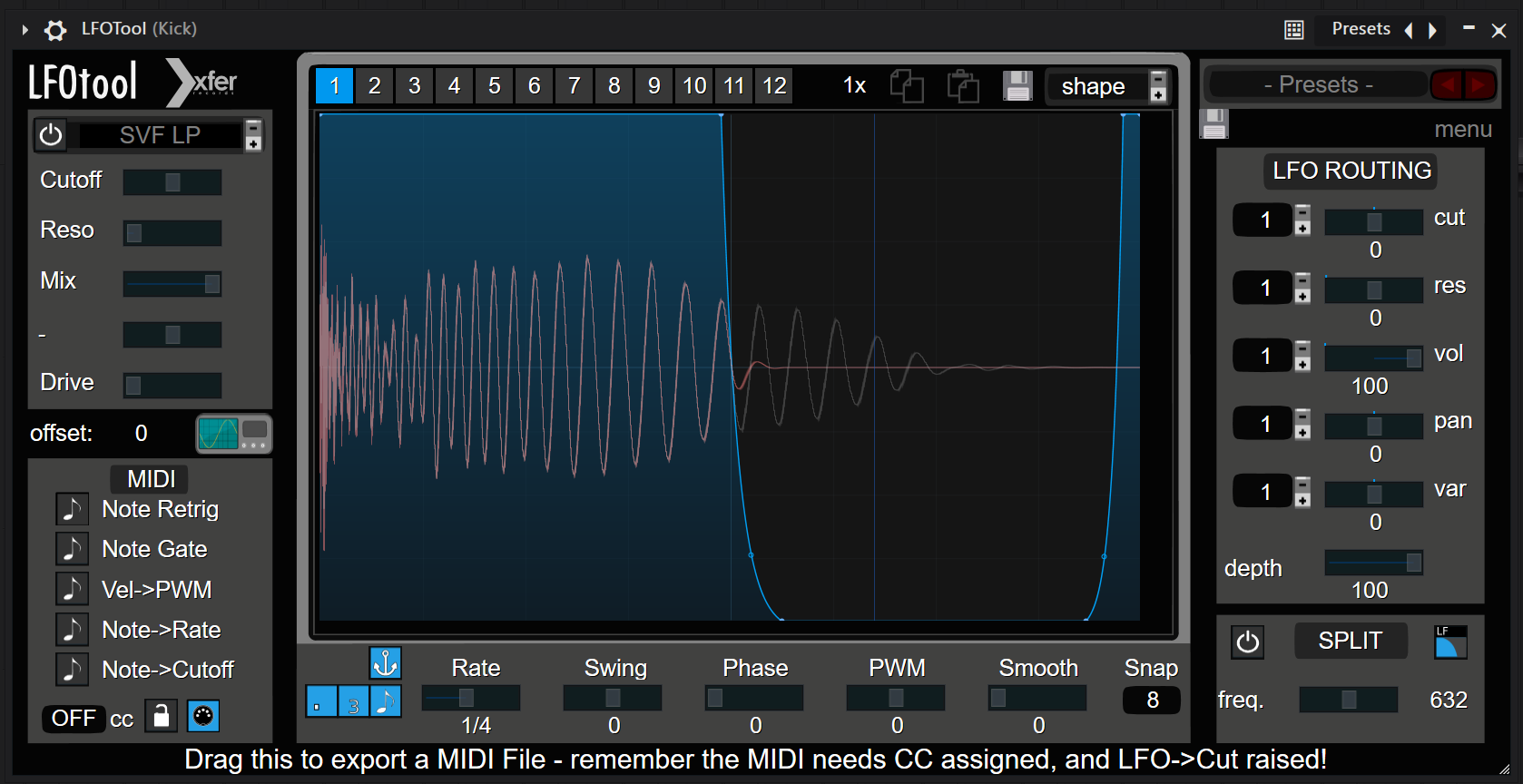Viewport: 1523px width, 784px height.
Task: Click the MIDI CC lock icon
Action: (x=161, y=716)
